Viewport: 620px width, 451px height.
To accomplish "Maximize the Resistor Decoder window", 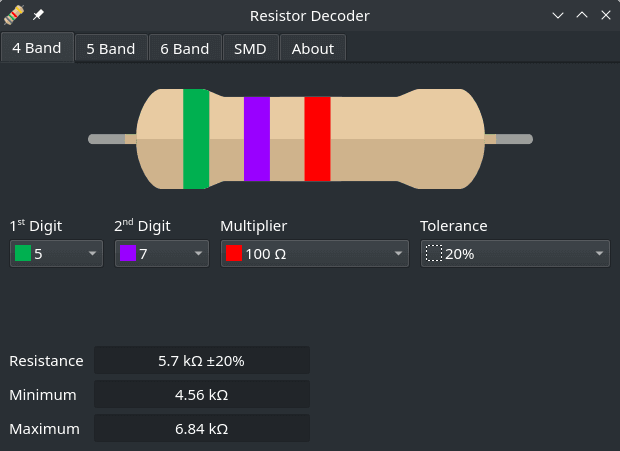I will click(582, 16).
